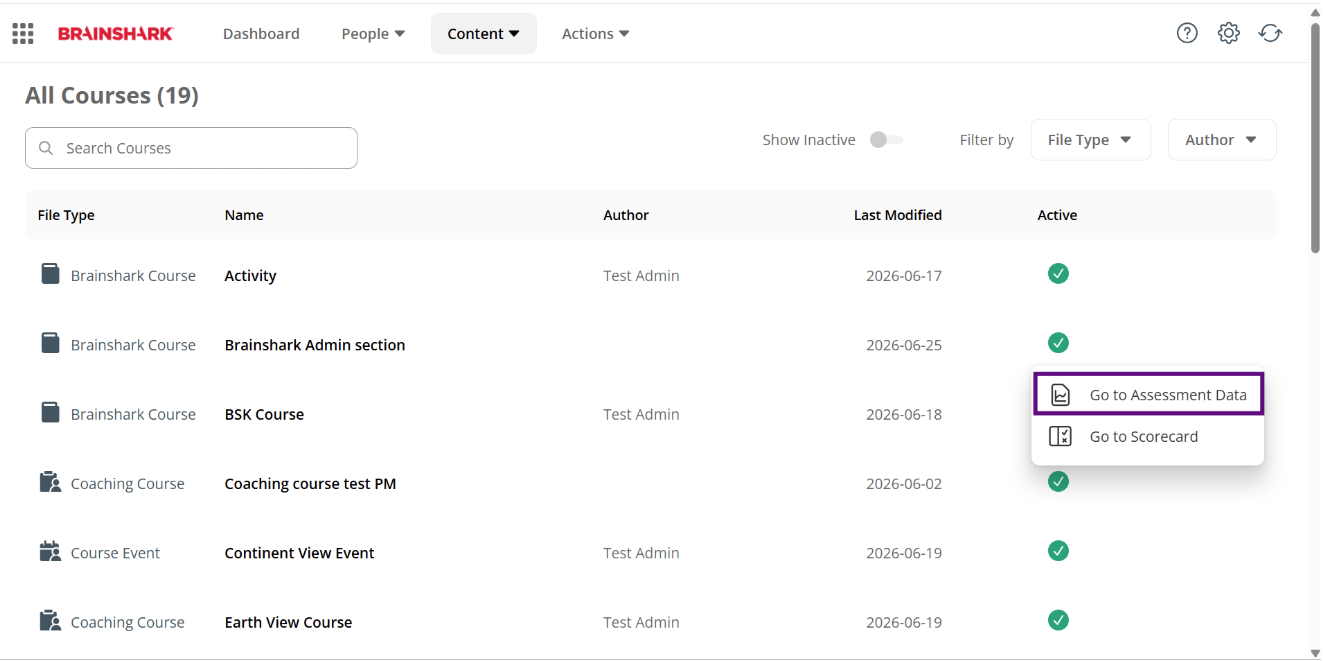Click the All Courses (19) heading
1324x661 pixels.
(112, 95)
